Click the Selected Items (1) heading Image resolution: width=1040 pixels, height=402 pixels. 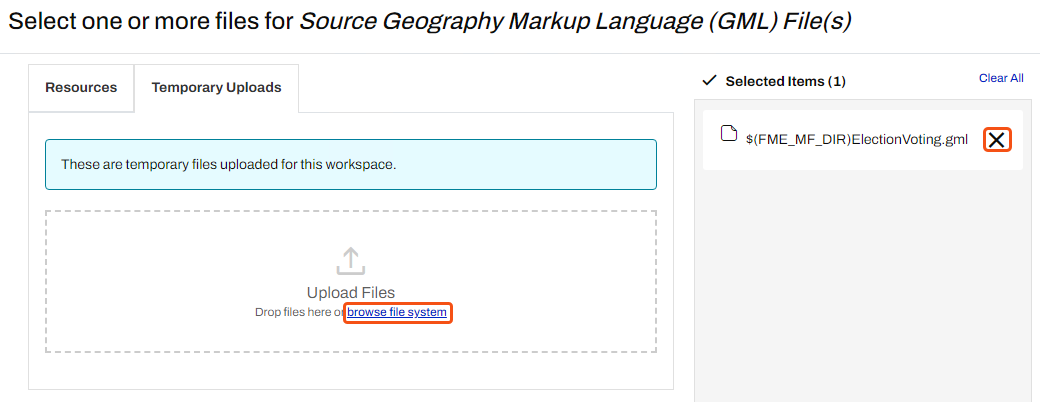(785, 82)
